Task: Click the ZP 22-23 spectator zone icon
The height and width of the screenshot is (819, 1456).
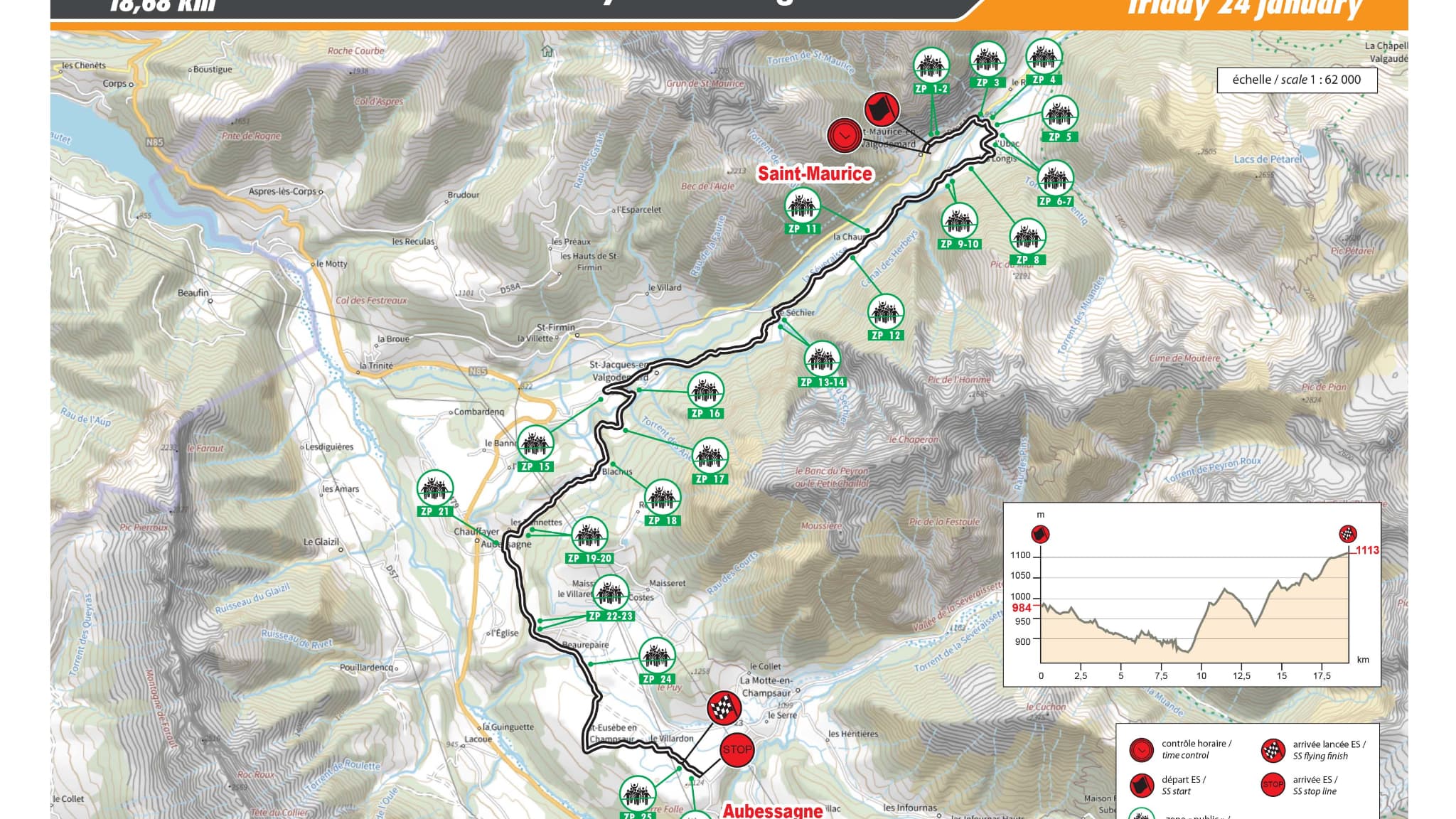Action: point(610,593)
